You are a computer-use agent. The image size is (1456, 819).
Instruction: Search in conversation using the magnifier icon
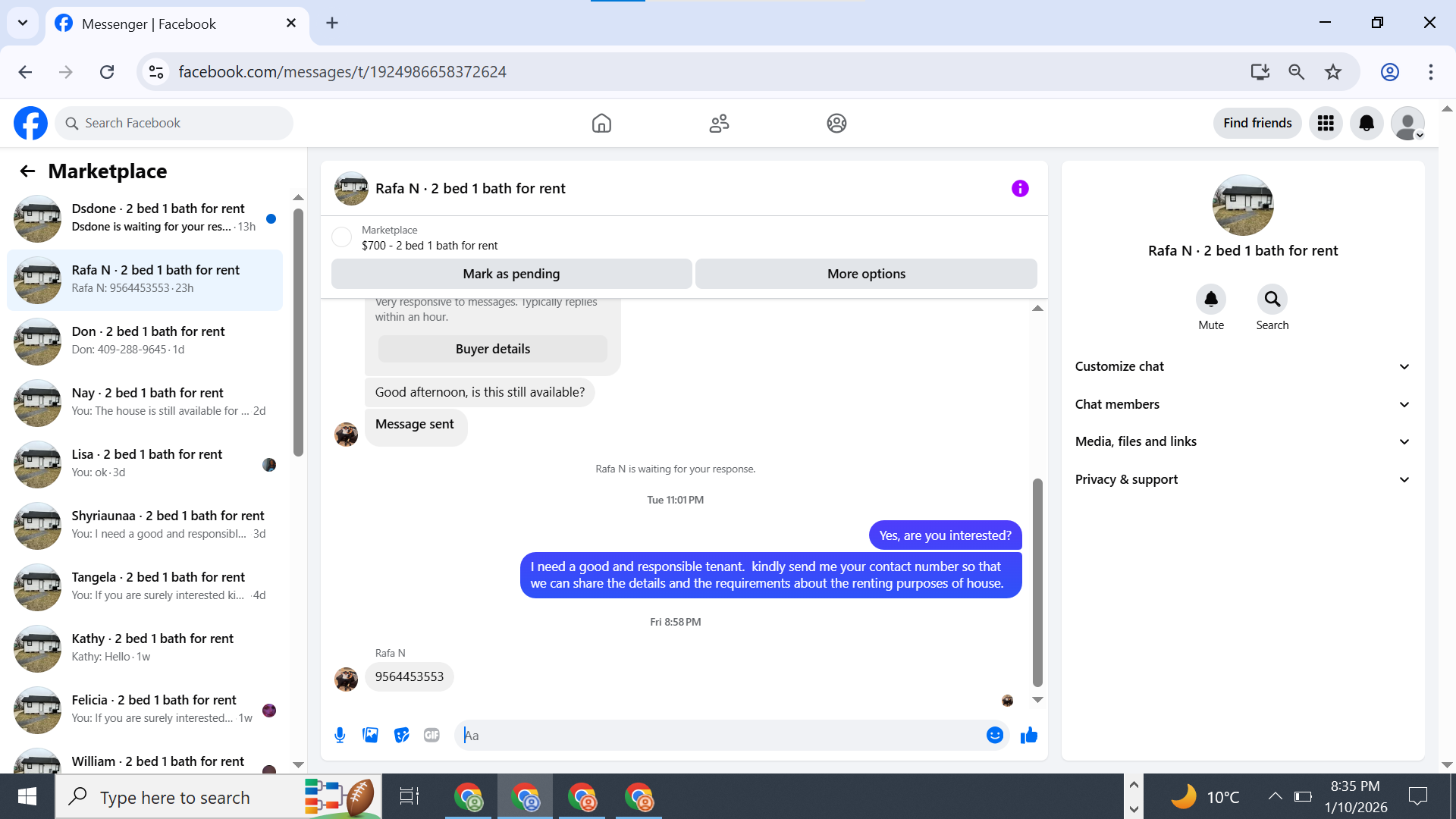tap(1272, 300)
